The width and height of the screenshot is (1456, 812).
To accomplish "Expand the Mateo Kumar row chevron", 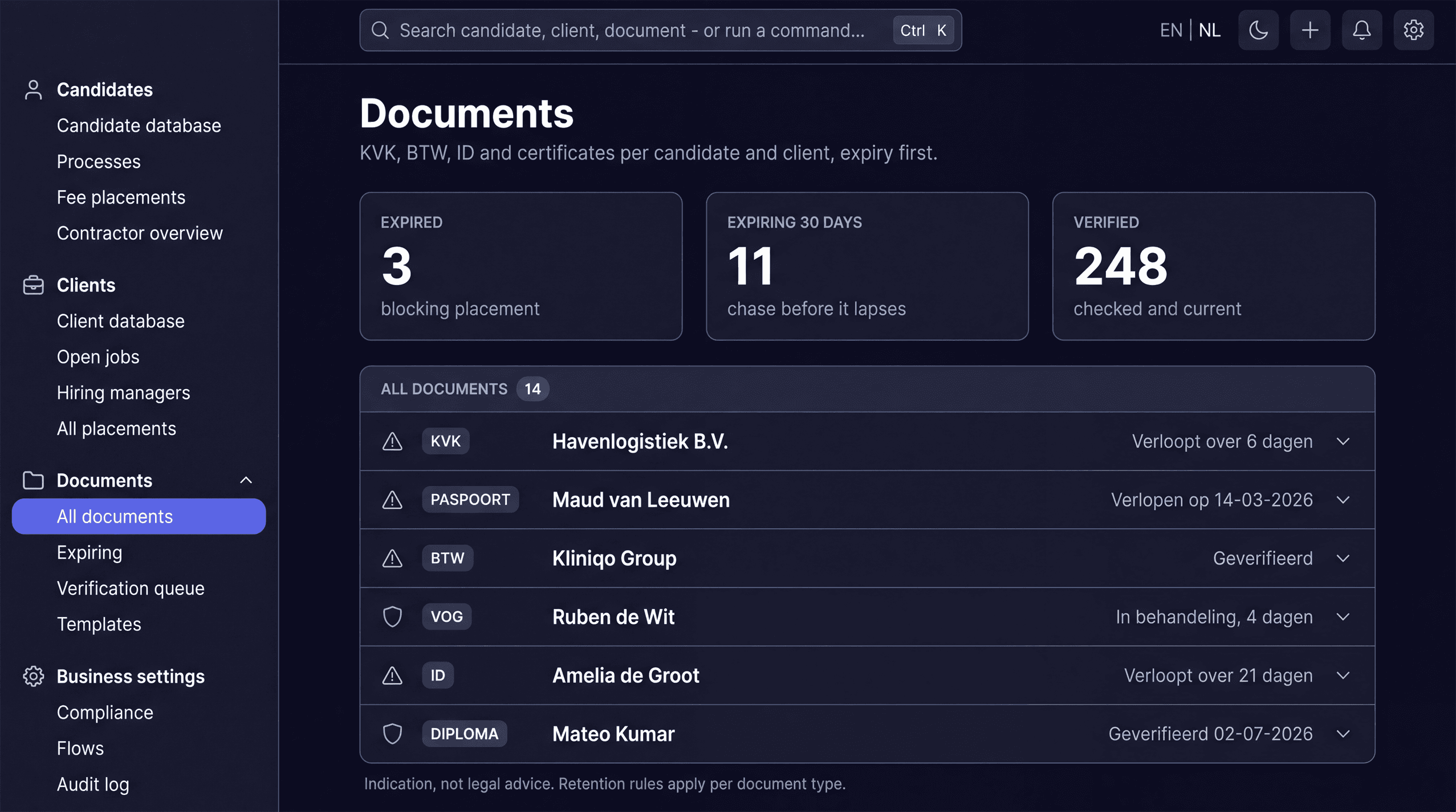I will (x=1343, y=734).
